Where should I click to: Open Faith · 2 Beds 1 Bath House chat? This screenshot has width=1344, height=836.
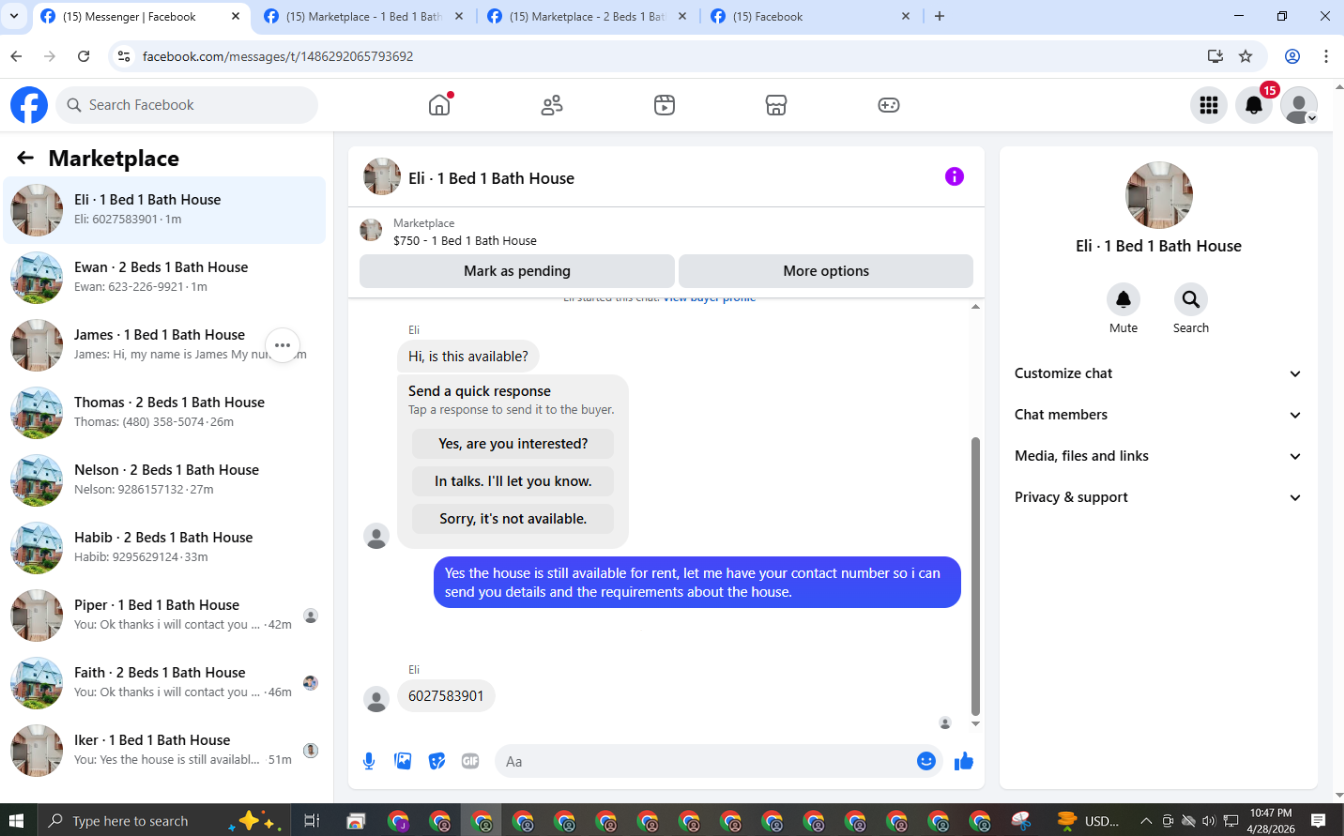[x=166, y=682]
